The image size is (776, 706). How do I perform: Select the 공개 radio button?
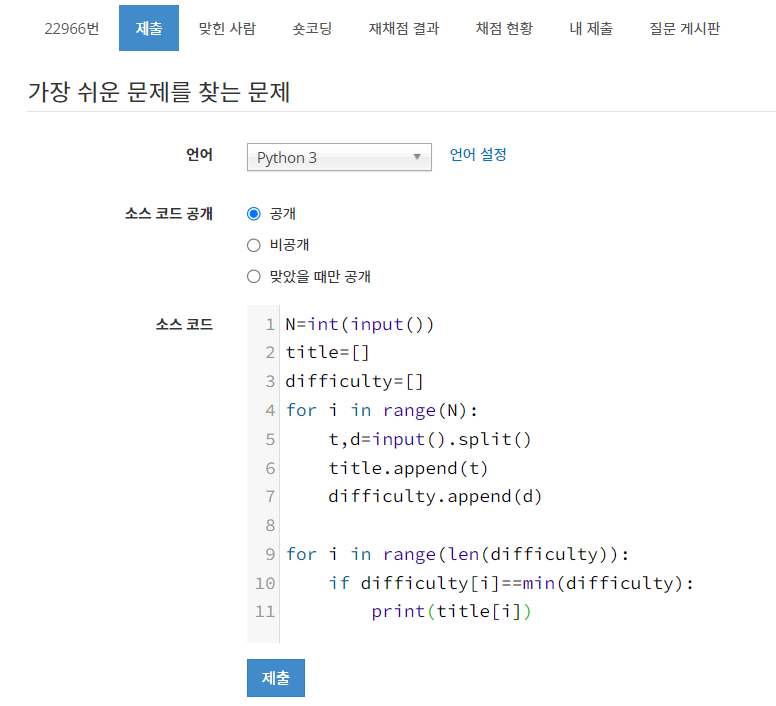253,214
